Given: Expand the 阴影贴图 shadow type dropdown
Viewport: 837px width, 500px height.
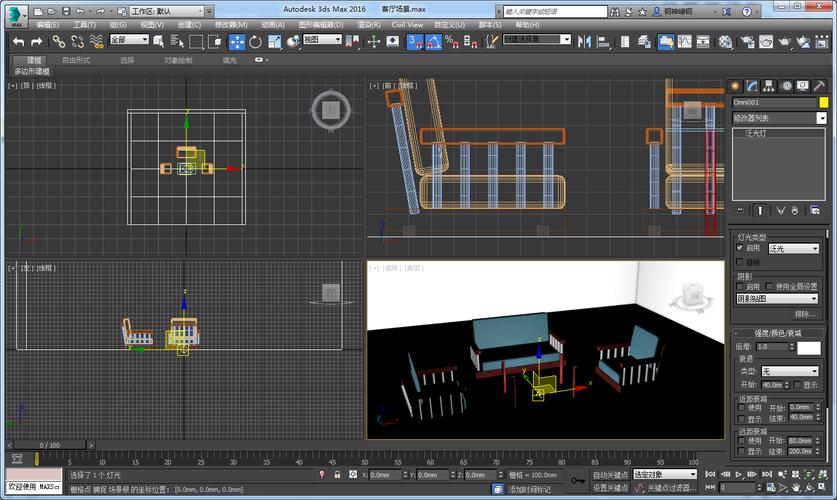Looking at the screenshot, I should click(x=777, y=298).
